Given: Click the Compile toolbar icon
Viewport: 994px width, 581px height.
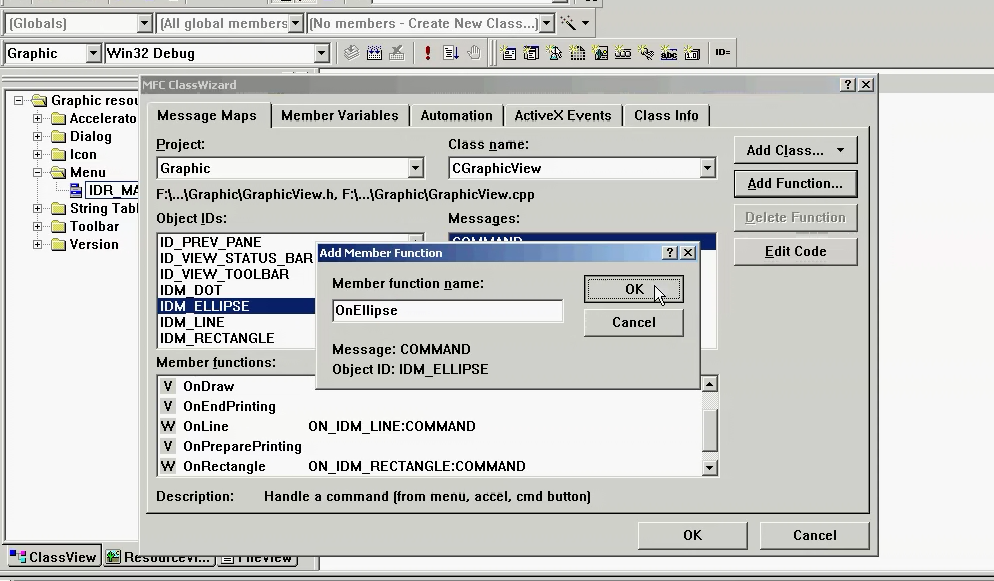Looking at the screenshot, I should pyautogui.click(x=351, y=53).
